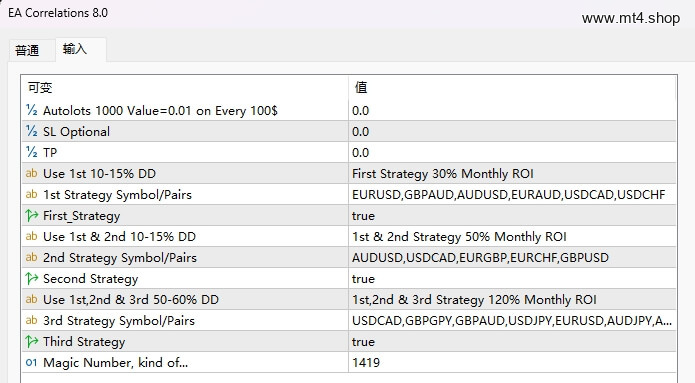The height and width of the screenshot is (383, 695).
Task: Click the string icon beside Use 1st 10-15% DD
Action: point(31,173)
